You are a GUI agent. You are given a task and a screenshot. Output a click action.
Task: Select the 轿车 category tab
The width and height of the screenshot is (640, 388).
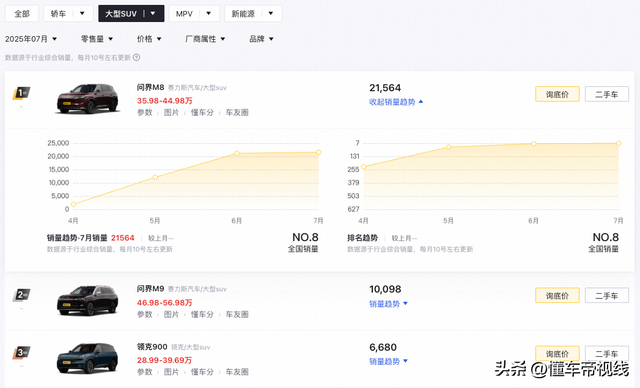click(x=58, y=13)
